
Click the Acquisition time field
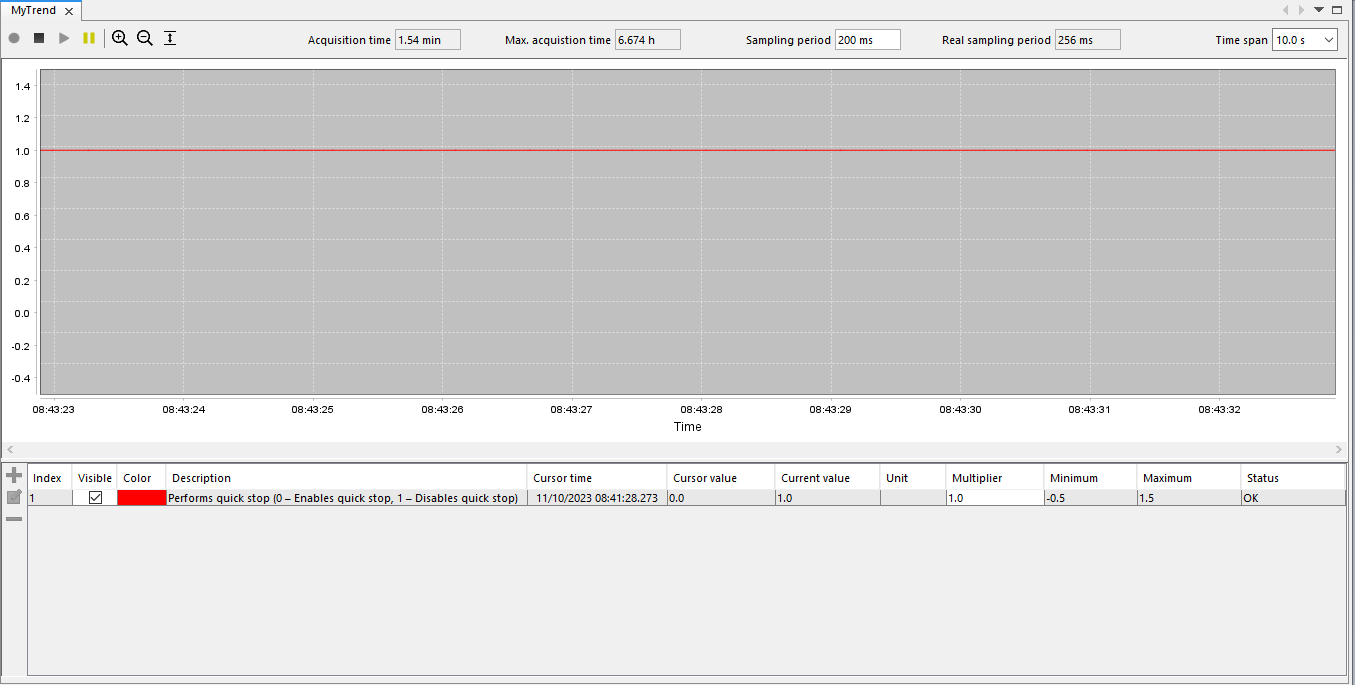(427, 39)
